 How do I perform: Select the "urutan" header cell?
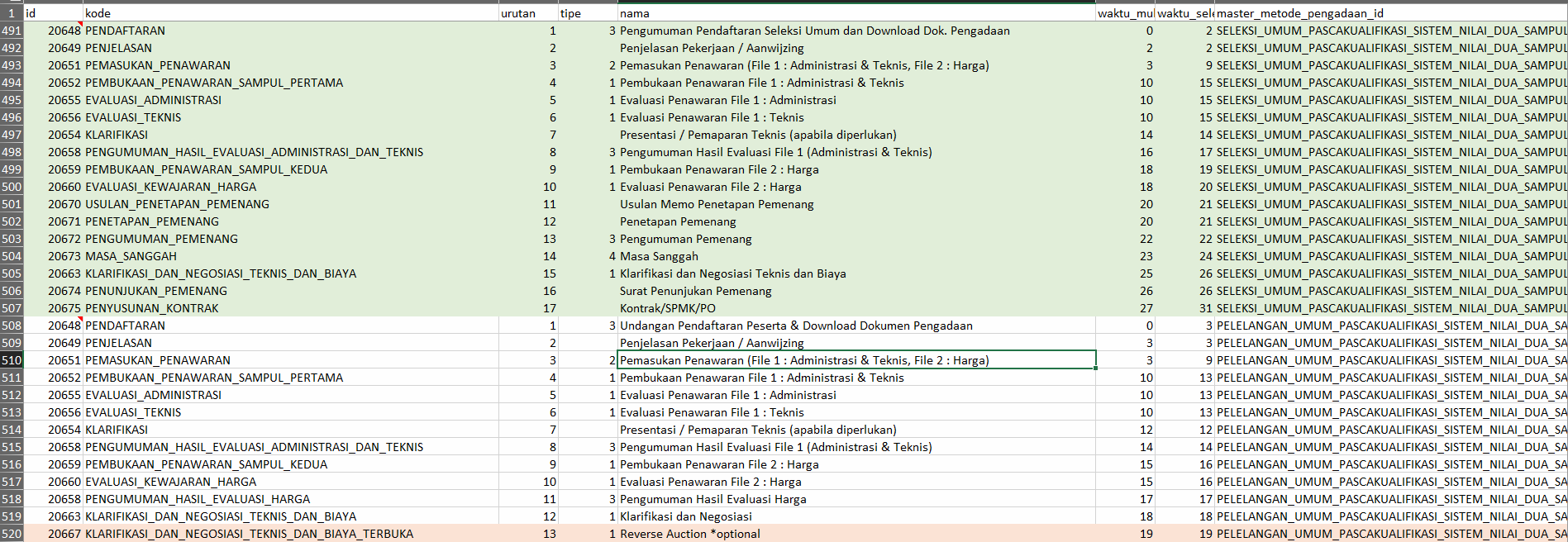click(527, 13)
